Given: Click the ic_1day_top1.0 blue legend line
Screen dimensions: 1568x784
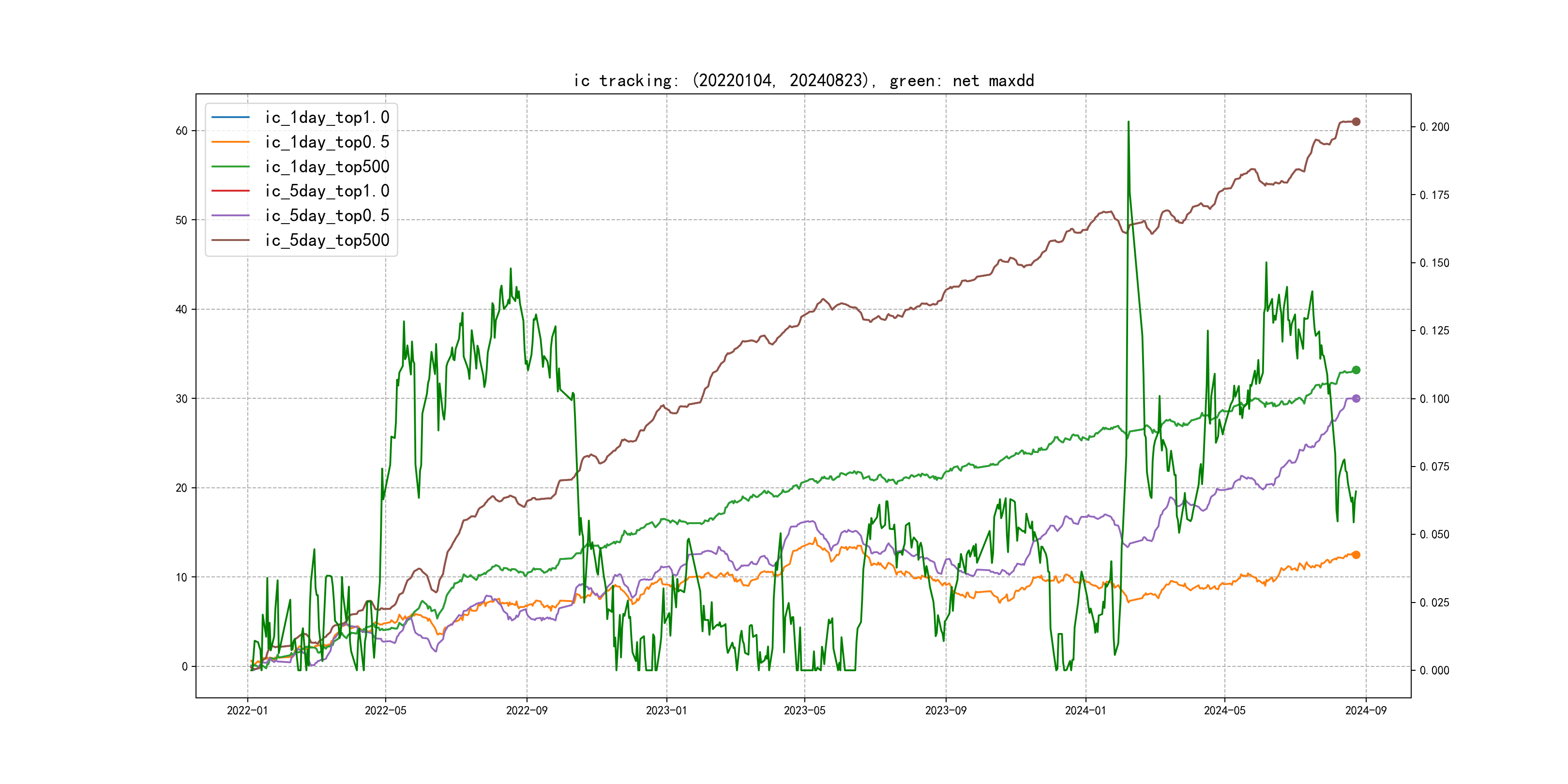Looking at the screenshot, I should [230, 117].
